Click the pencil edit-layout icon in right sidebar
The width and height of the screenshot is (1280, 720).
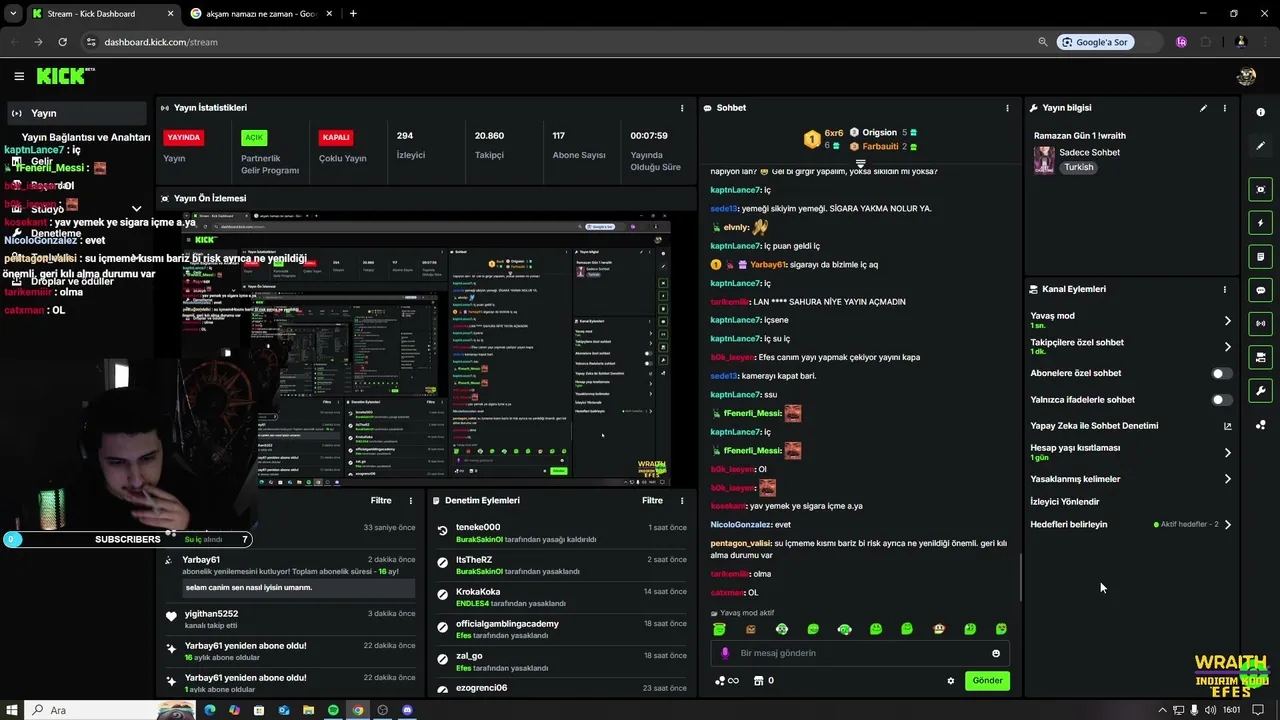(1260, 146)
